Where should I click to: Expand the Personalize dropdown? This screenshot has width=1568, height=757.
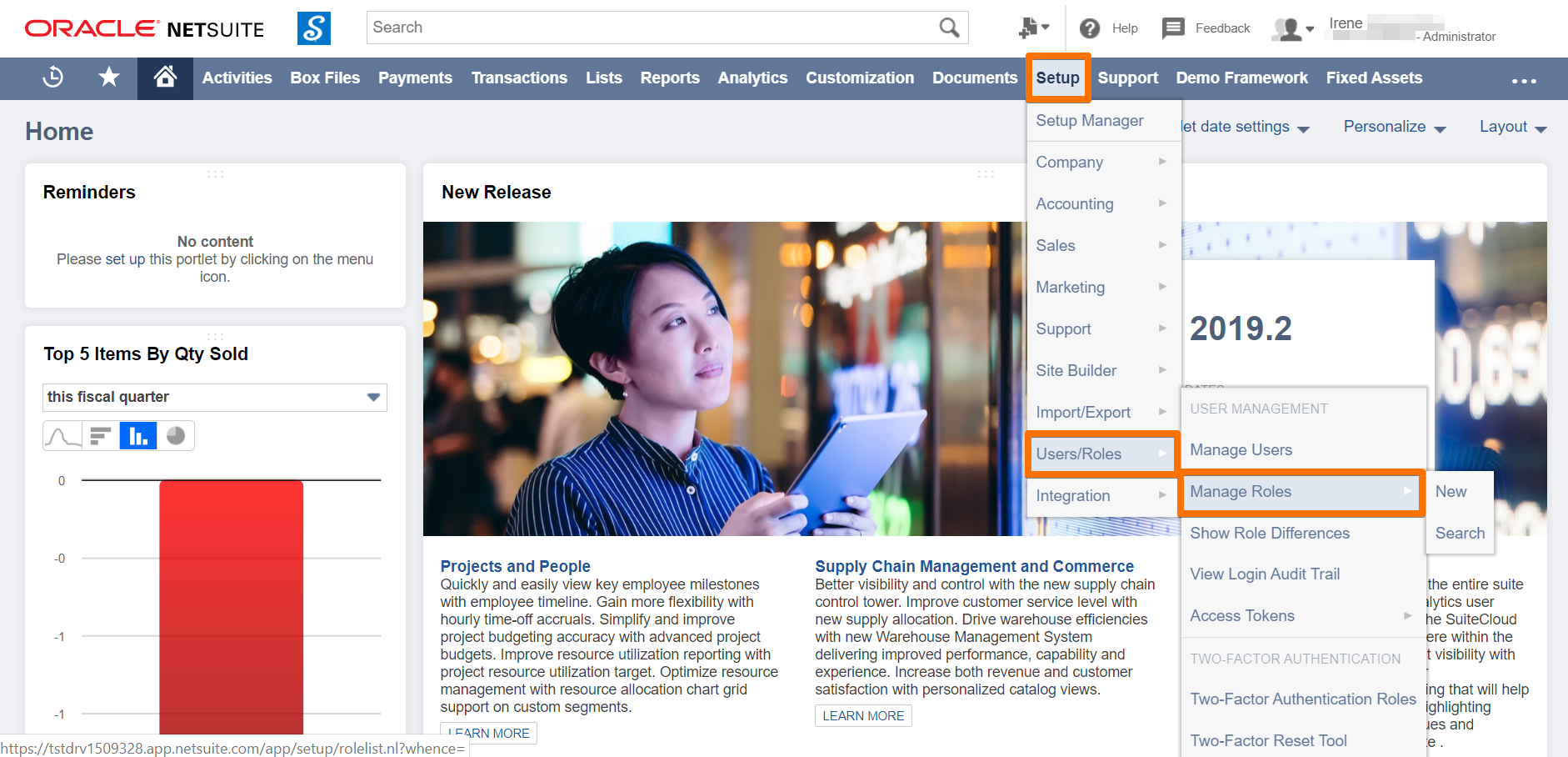click(1395, 127)
